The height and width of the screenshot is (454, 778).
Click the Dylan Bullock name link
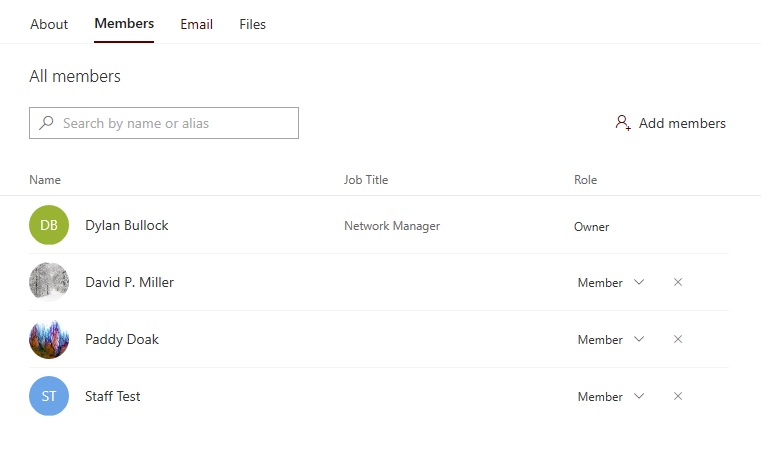click(127, 225)
